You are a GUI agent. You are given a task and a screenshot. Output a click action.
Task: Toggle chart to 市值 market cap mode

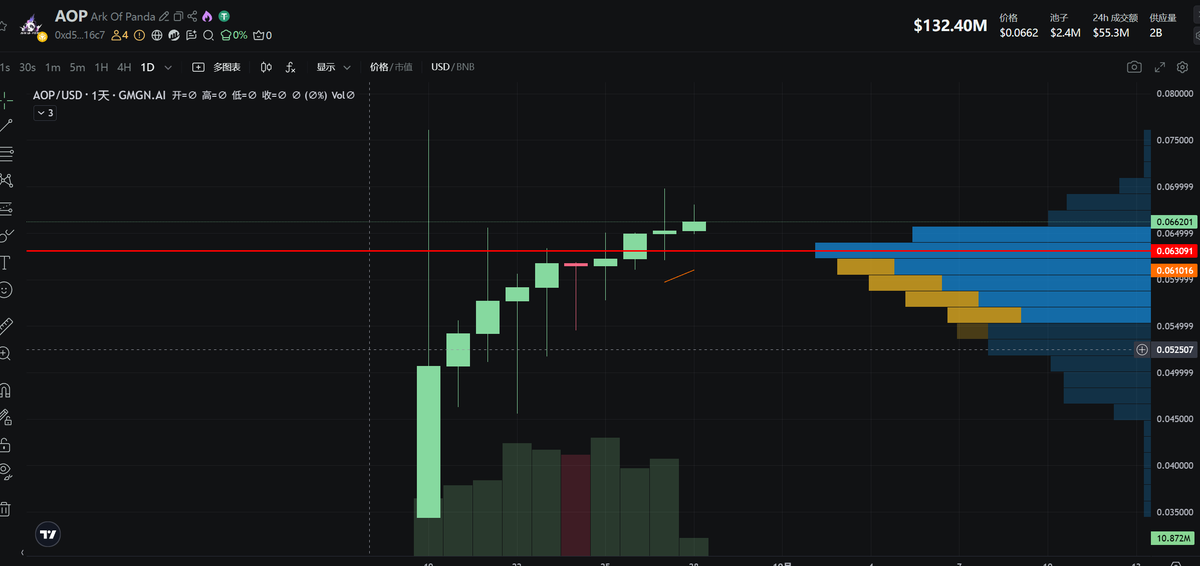403,67
